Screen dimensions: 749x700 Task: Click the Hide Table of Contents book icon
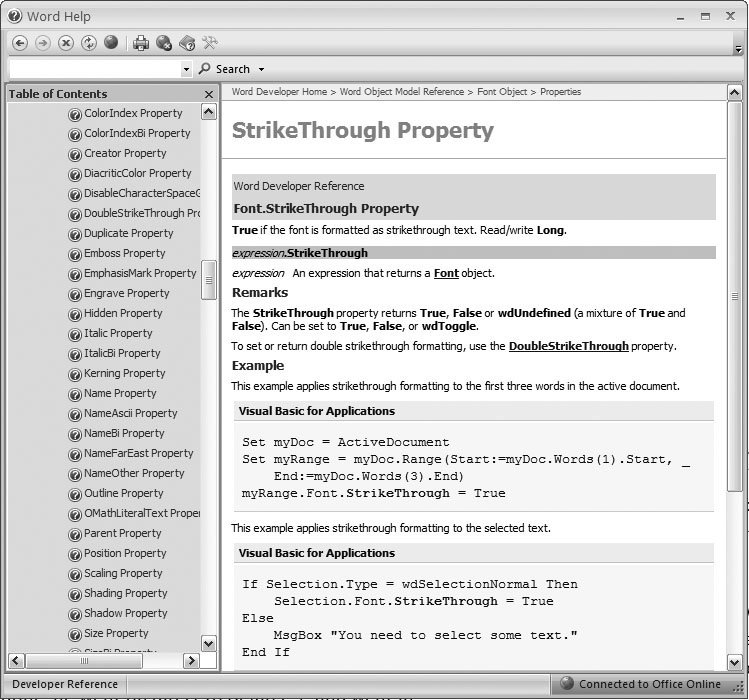tap(187, 43)
